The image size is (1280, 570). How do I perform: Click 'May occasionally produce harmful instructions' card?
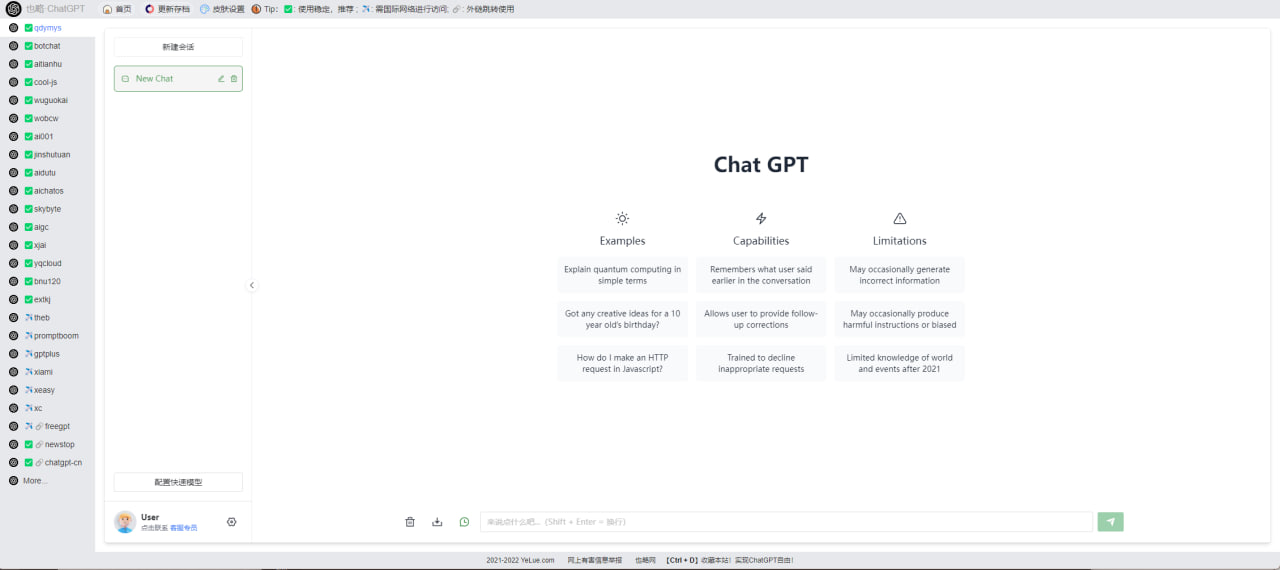(900, 319)
